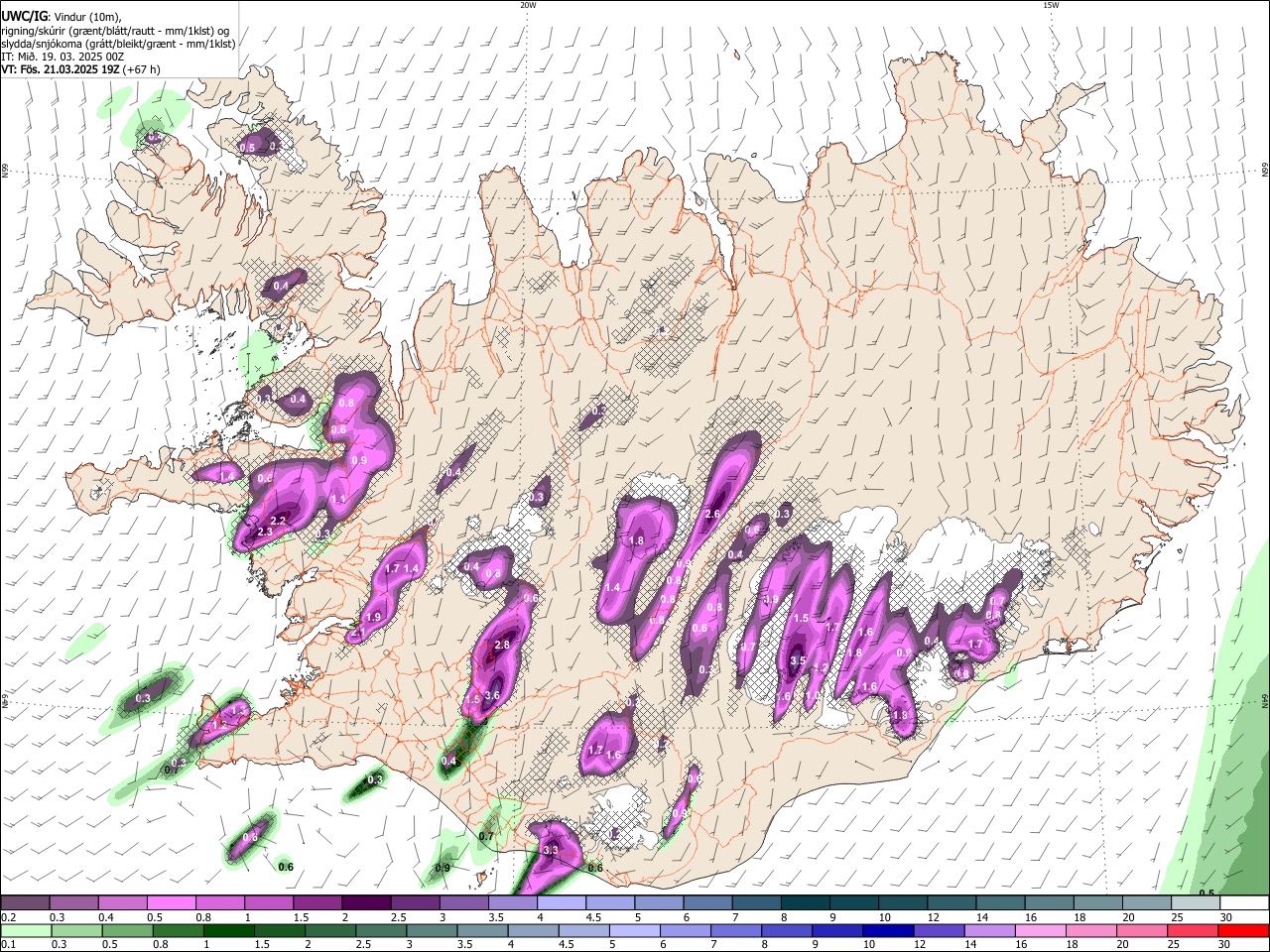This screenshot has width=1270, height=952.
Task: Click the "2.8" precipitation value on the map
Action: [502, 646]
